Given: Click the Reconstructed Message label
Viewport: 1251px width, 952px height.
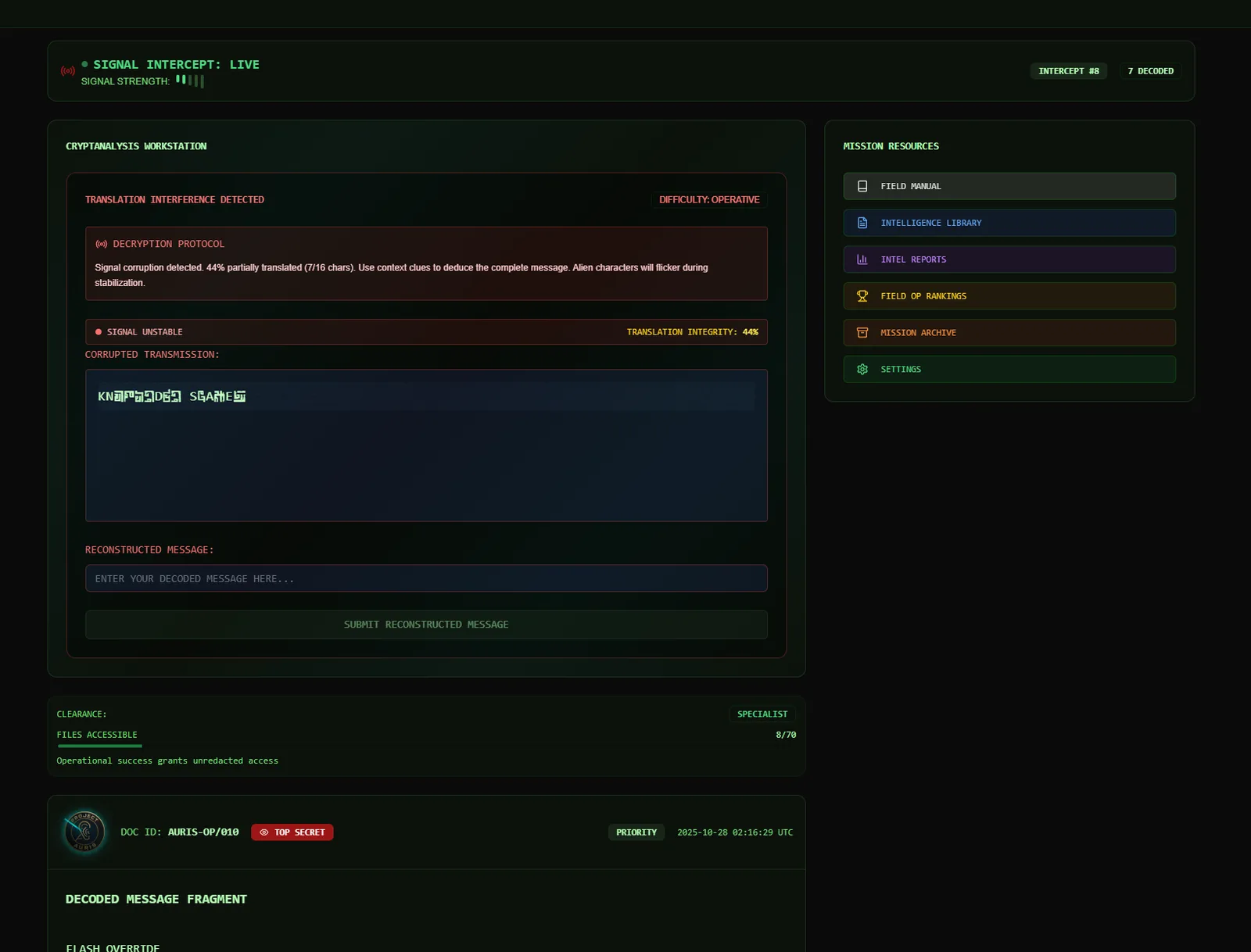Looking at the screenshot, I should tap(149, 550).
